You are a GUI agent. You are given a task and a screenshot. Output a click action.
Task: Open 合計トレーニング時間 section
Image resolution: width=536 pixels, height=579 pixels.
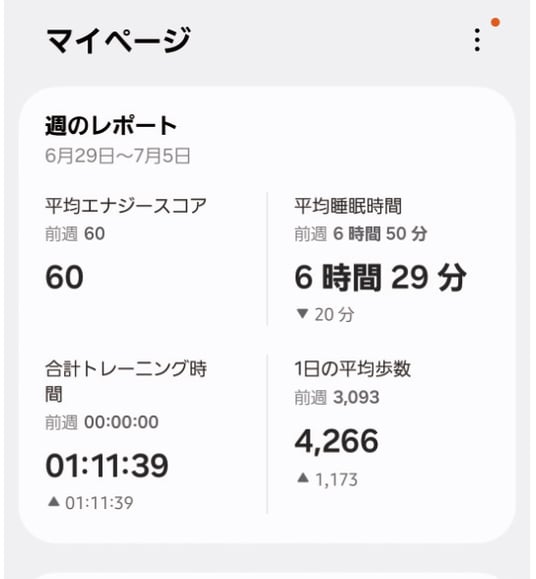(x=126, y=381)
